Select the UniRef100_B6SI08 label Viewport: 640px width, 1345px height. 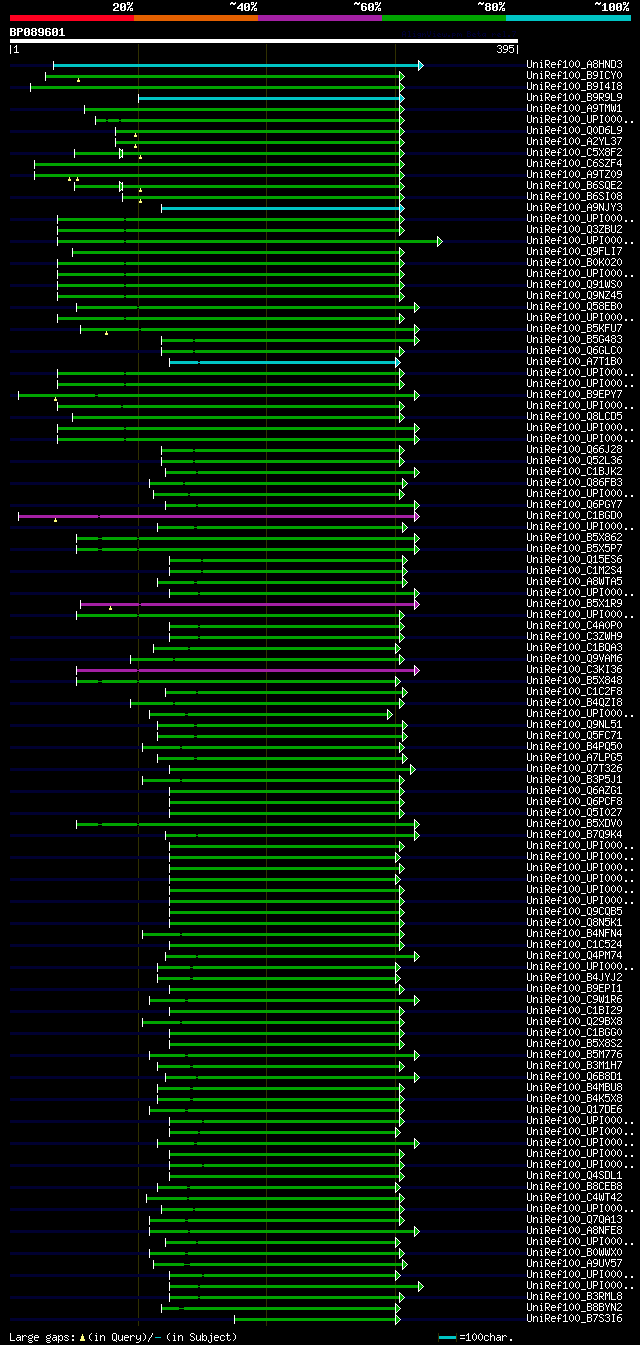(x=574, y=197)
